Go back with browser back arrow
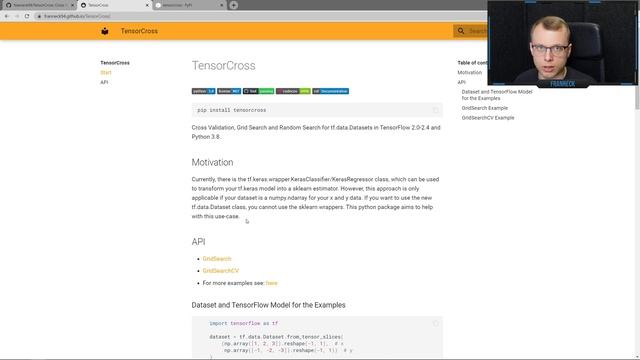This screenshot has width=640, height=360. [x=7, y=16]
